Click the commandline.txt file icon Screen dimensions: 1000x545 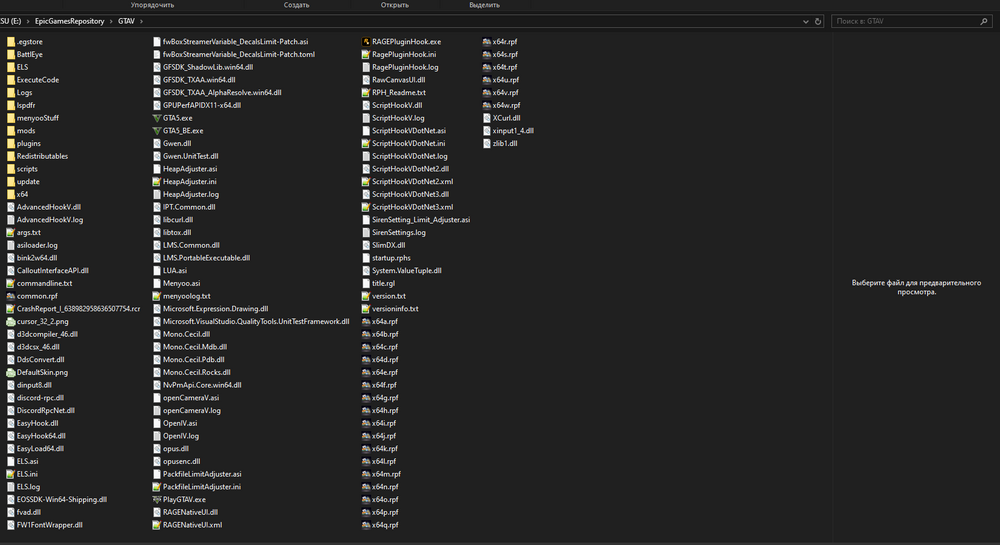[x=11, y=284]
